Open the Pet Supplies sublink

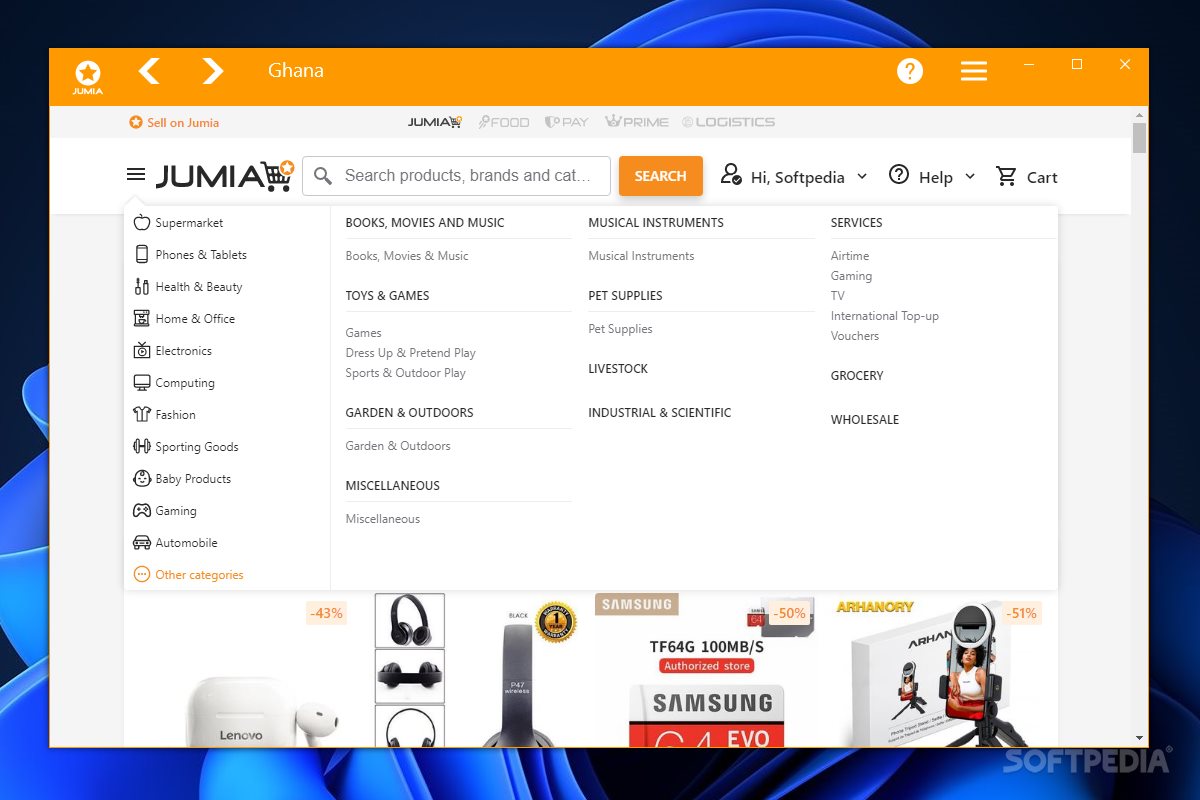(620, 329)
